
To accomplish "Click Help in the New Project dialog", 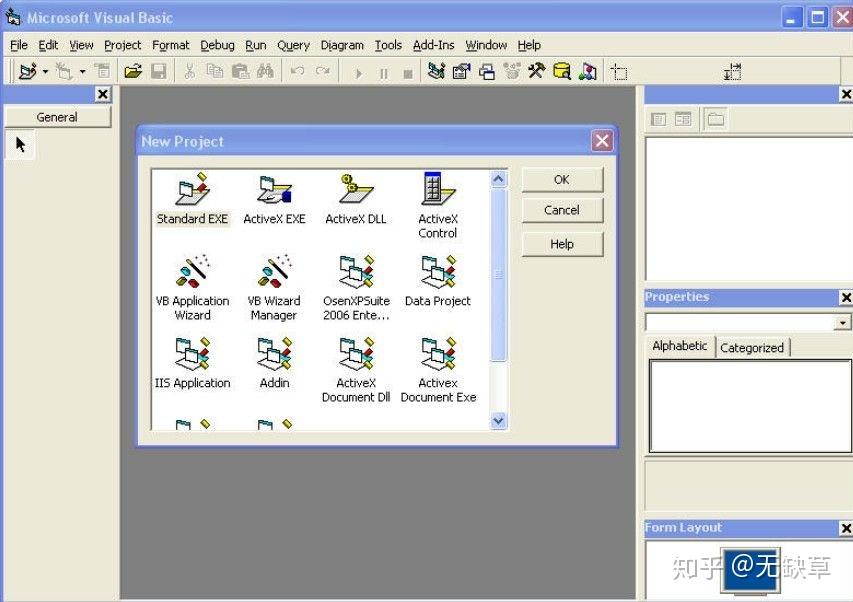I will [x=562, y=244].
